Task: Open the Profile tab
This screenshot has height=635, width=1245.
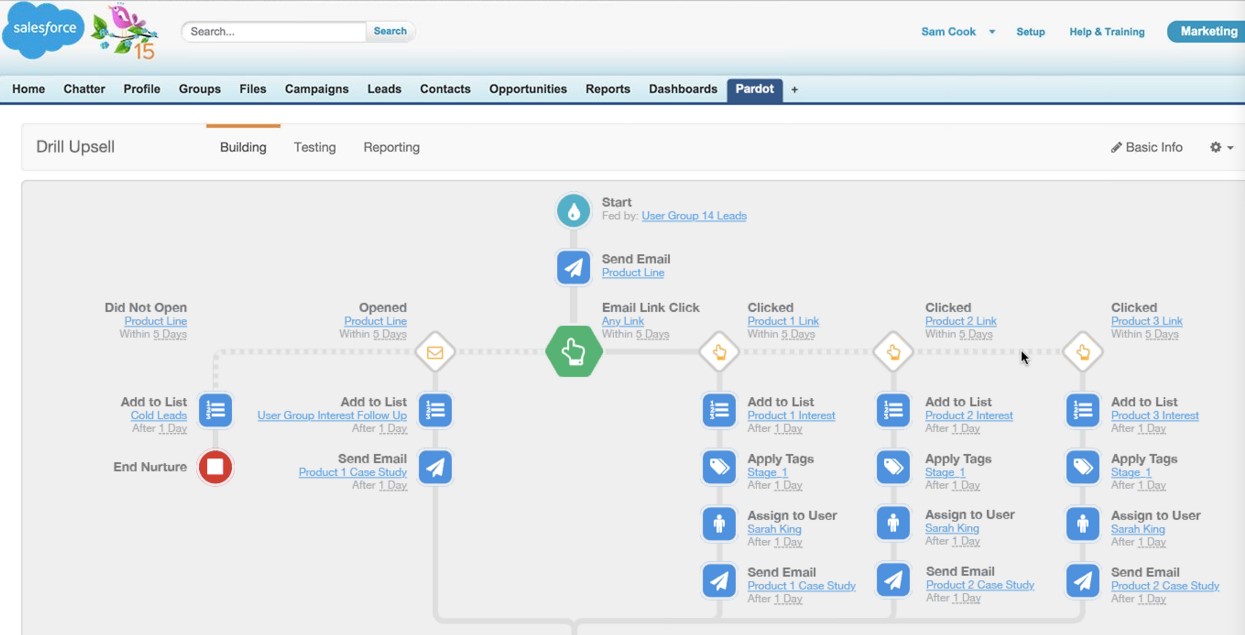Action: (x=142, y=89)
